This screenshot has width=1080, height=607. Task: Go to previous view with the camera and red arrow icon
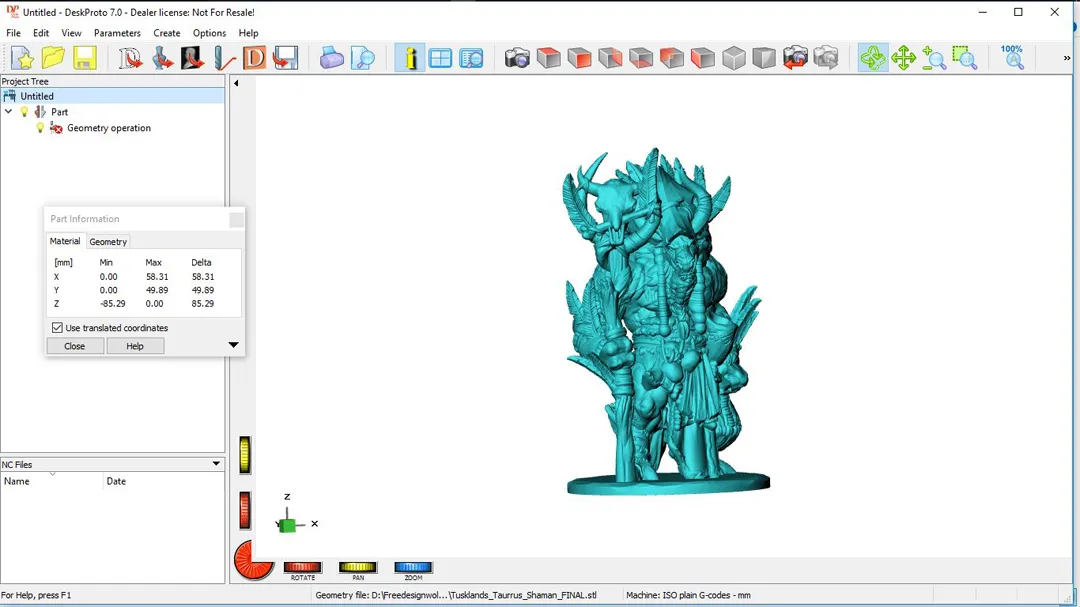coord(795,59)
